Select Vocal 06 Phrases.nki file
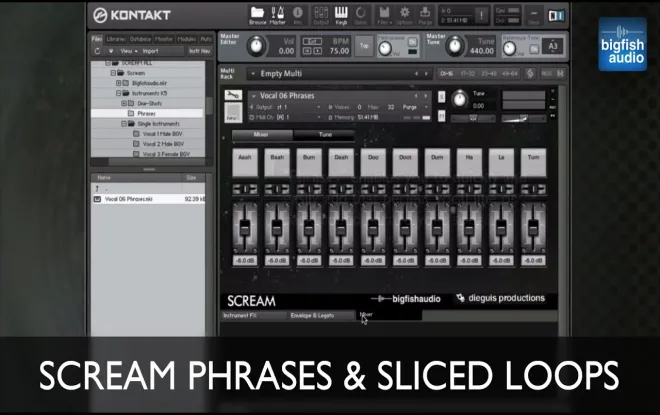 (x=148, y=199)
